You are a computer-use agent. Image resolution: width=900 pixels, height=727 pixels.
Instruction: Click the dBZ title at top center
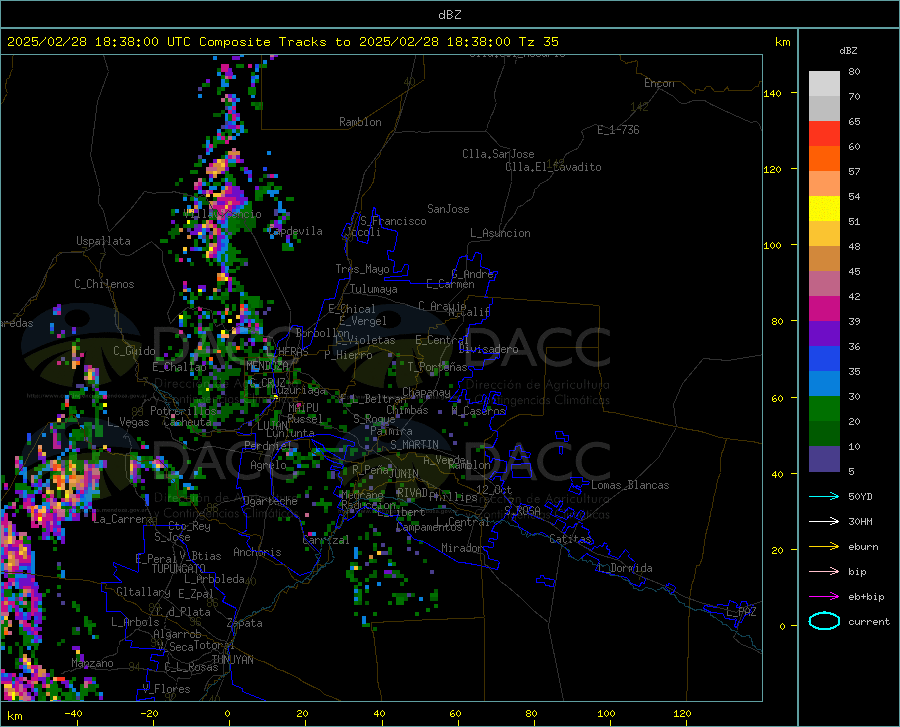pos(450,15)
